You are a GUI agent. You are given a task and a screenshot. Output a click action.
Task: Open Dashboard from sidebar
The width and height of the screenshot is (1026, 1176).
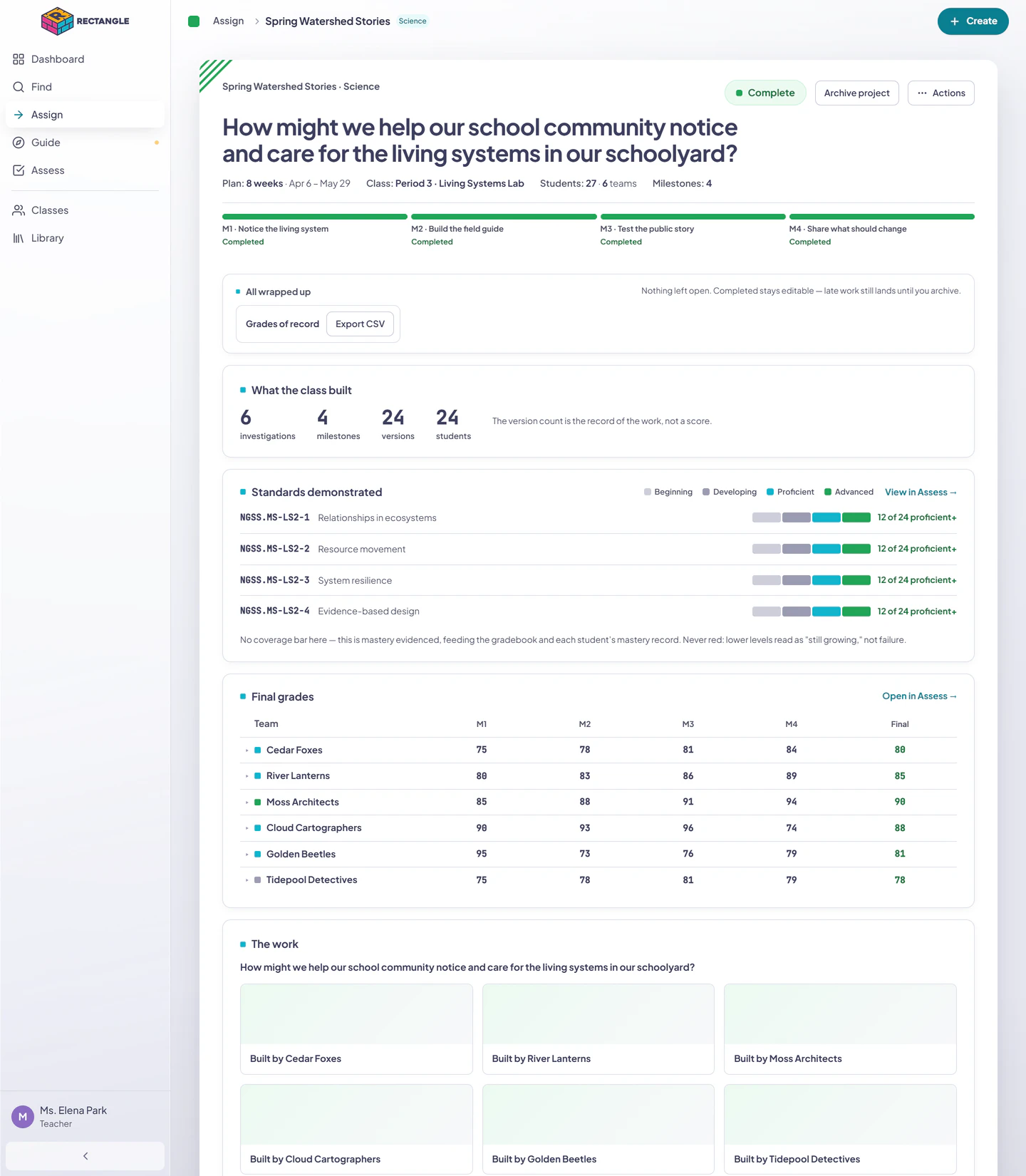click(x=85, y=59)
